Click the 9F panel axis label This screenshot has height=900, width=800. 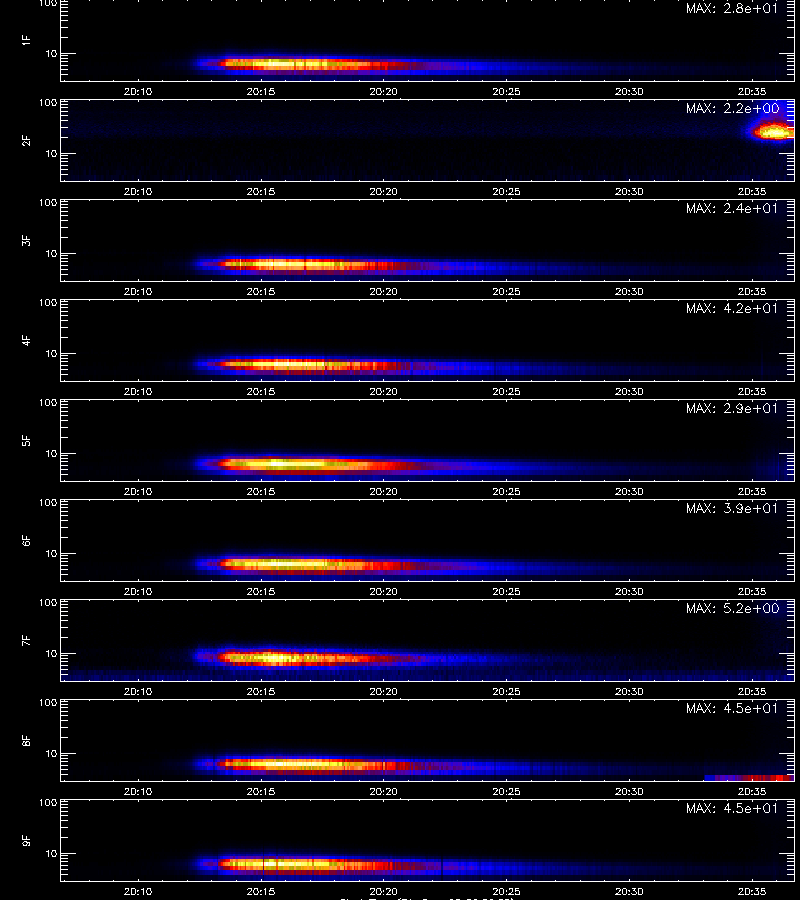pos(26,840)
